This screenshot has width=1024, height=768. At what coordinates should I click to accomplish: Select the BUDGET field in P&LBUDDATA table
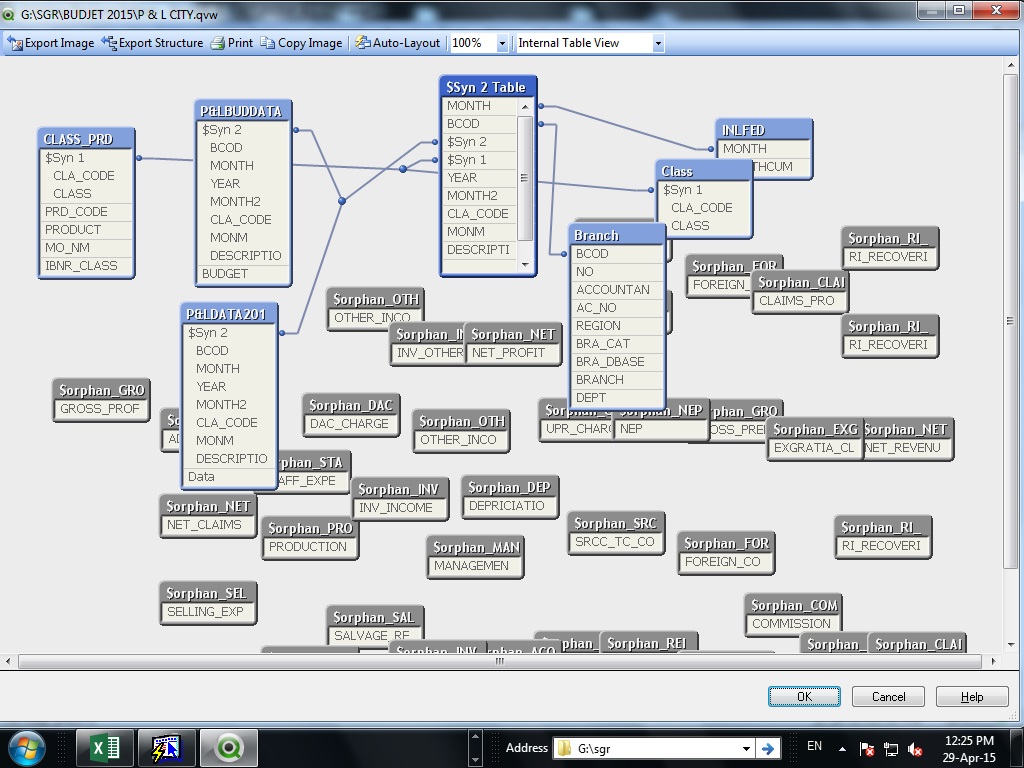(x=225, y=274)
